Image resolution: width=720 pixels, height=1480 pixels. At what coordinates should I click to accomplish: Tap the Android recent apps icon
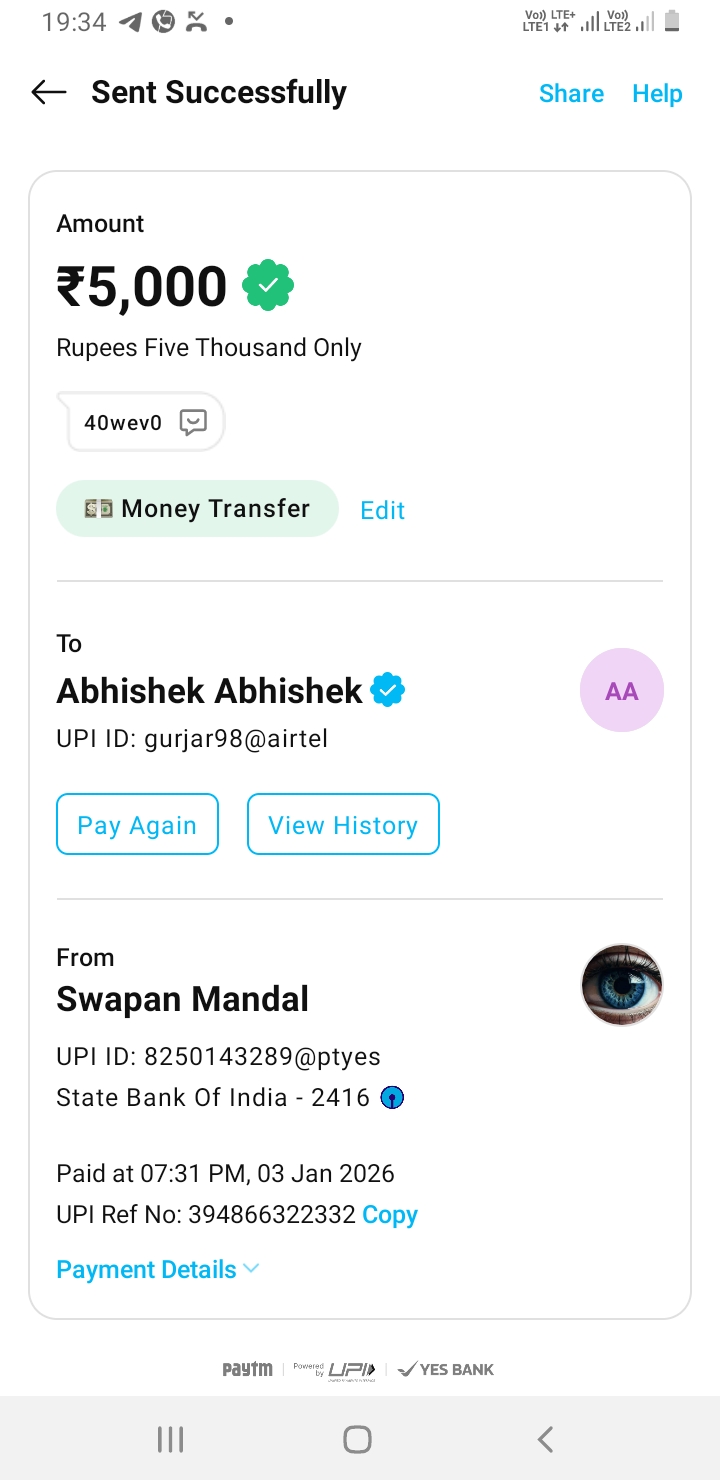pos(171,1439)
